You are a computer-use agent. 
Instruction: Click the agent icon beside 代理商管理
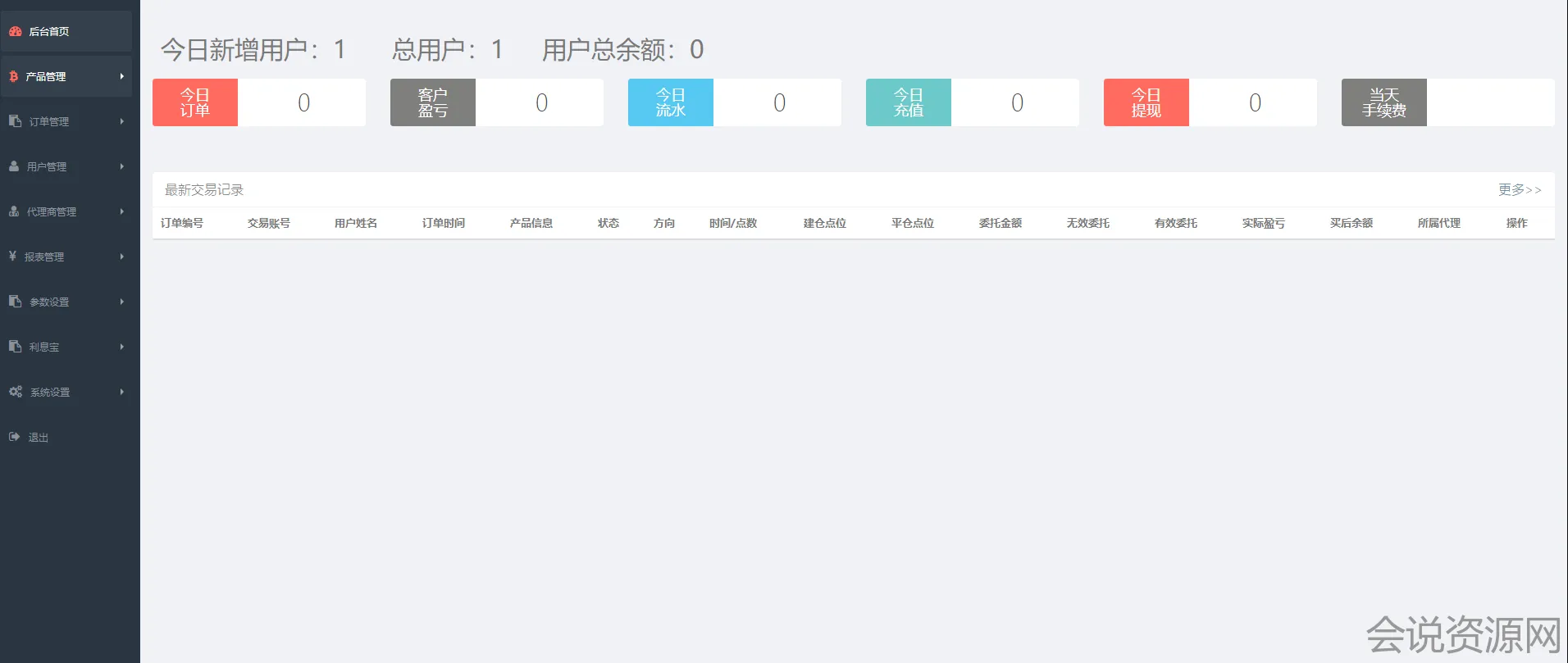coord(14,211)
